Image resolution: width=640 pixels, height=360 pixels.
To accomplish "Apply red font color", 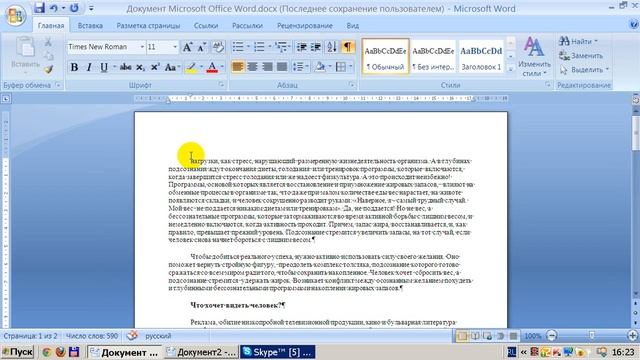I will tap(212, 67).
